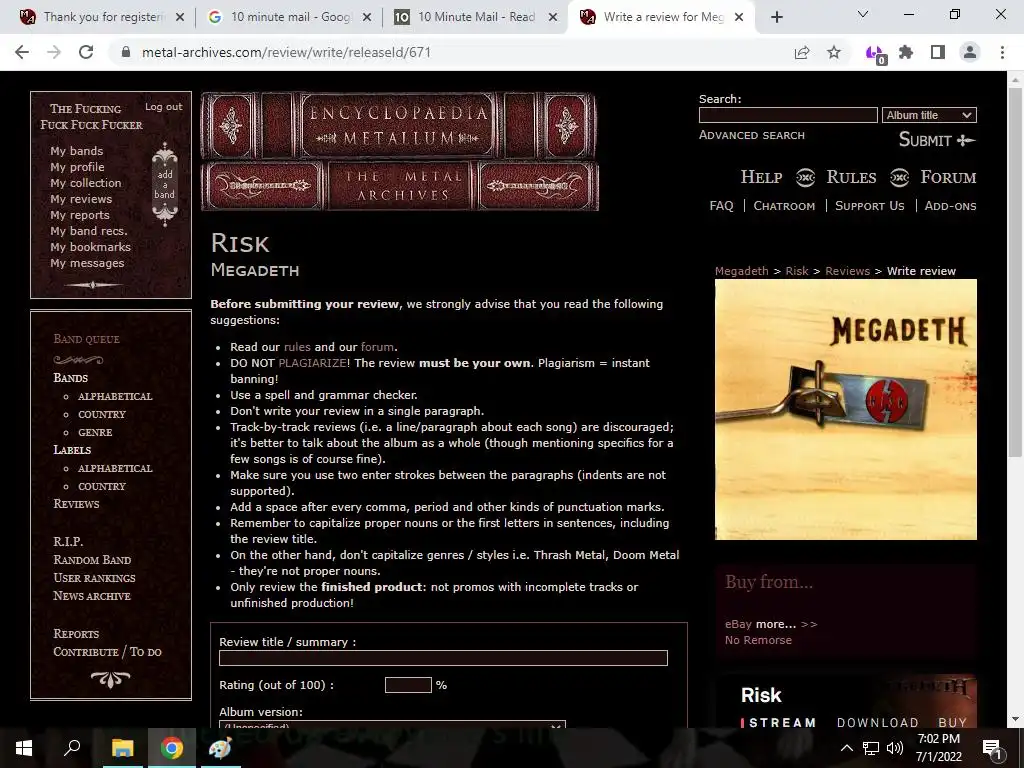Open My reviews

[x=81, y=199]
